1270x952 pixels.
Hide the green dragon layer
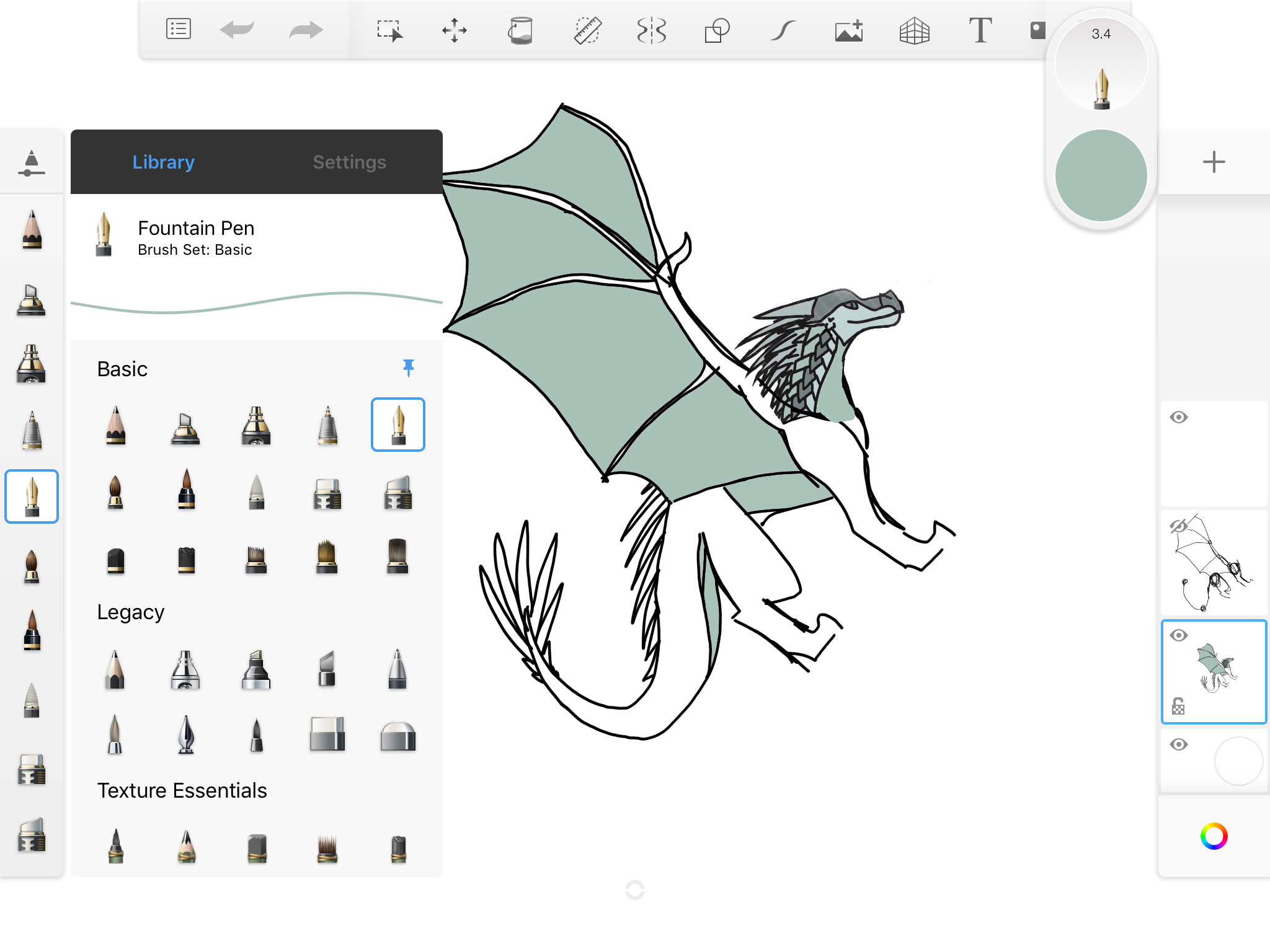pyautogui.click(x=1178, y=635)
